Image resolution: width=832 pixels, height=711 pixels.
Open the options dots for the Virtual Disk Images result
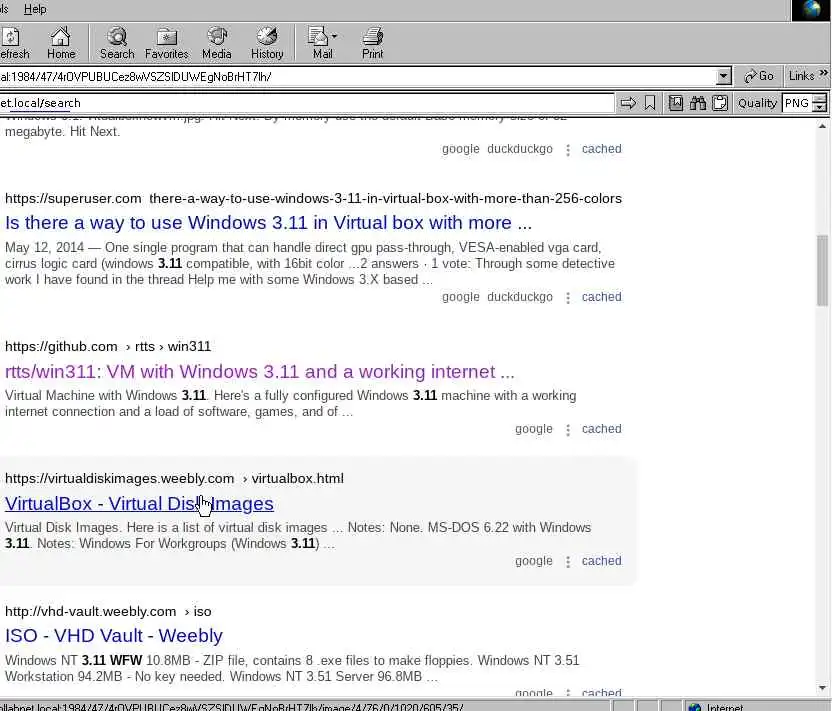(568, 562)
